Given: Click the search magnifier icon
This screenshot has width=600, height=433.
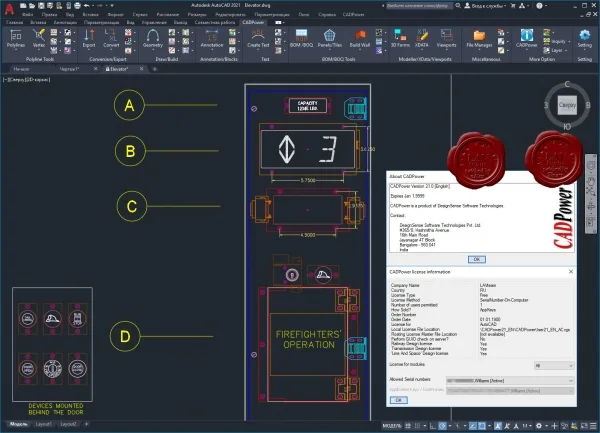Looking at the screenshot, I should 458,6.
